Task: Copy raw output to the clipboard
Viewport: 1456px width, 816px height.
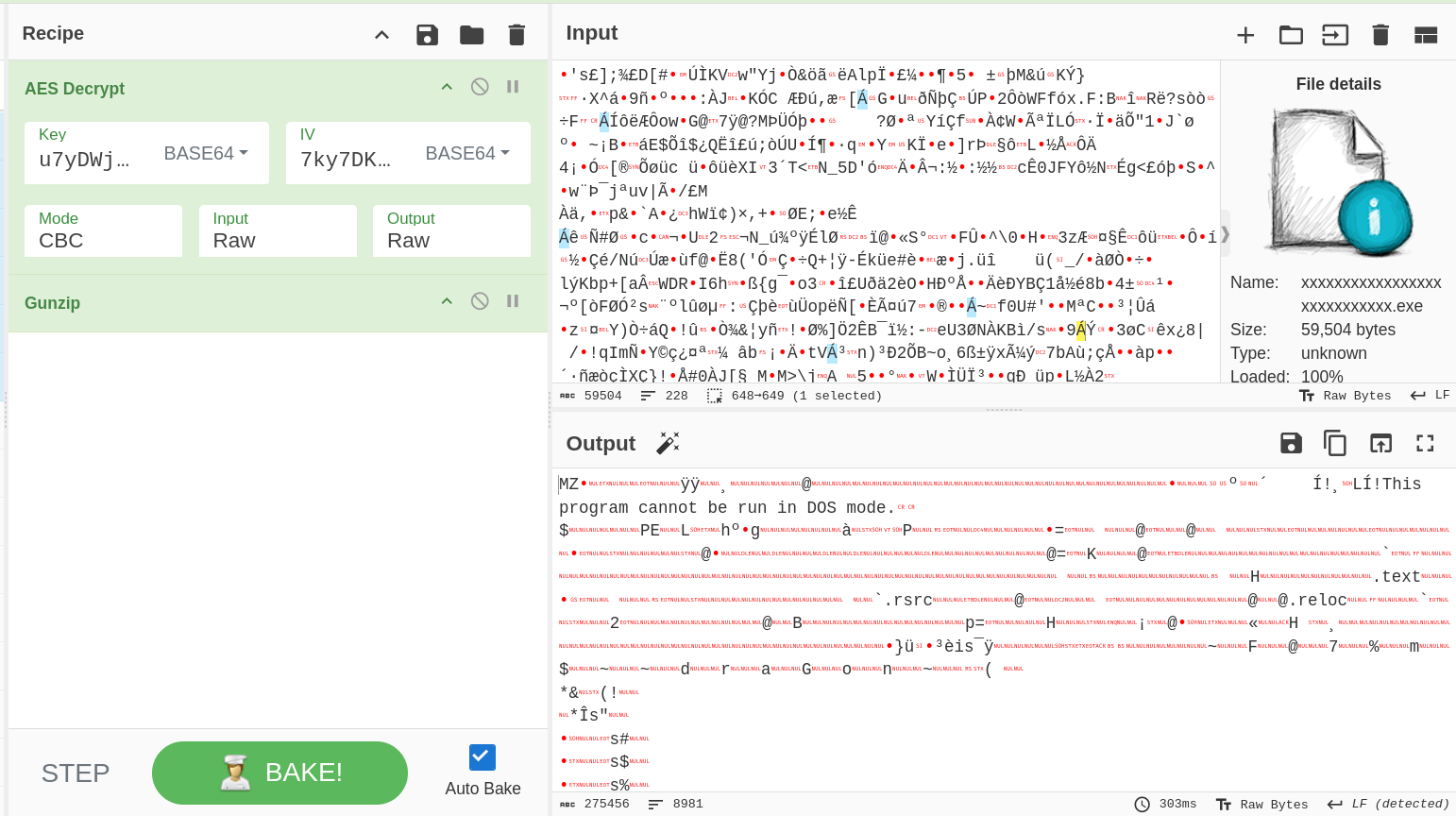Action: 1334,443
